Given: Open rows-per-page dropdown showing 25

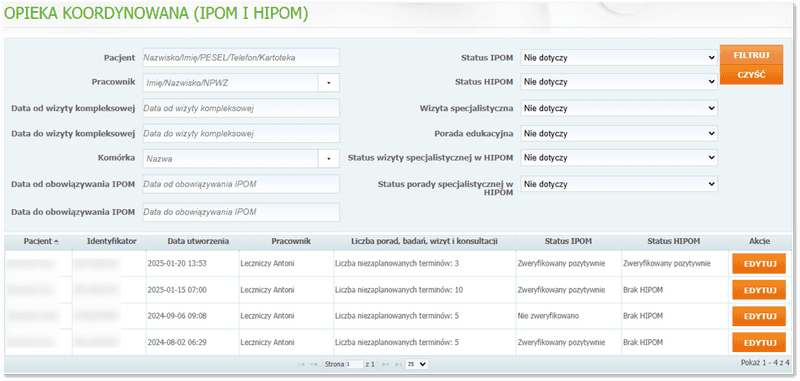Looking at the screenshot, I should click(417, 365).
